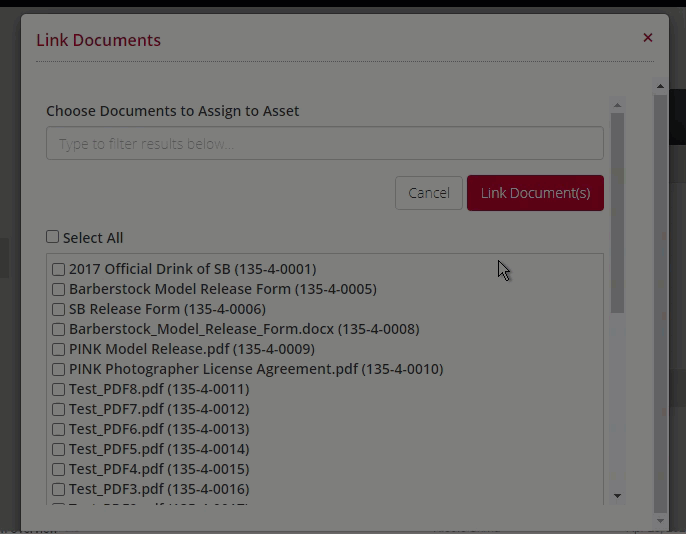Check SB Release Form (135-4-0006)
The height and width of the screenshot is (534, 686).
58,310
